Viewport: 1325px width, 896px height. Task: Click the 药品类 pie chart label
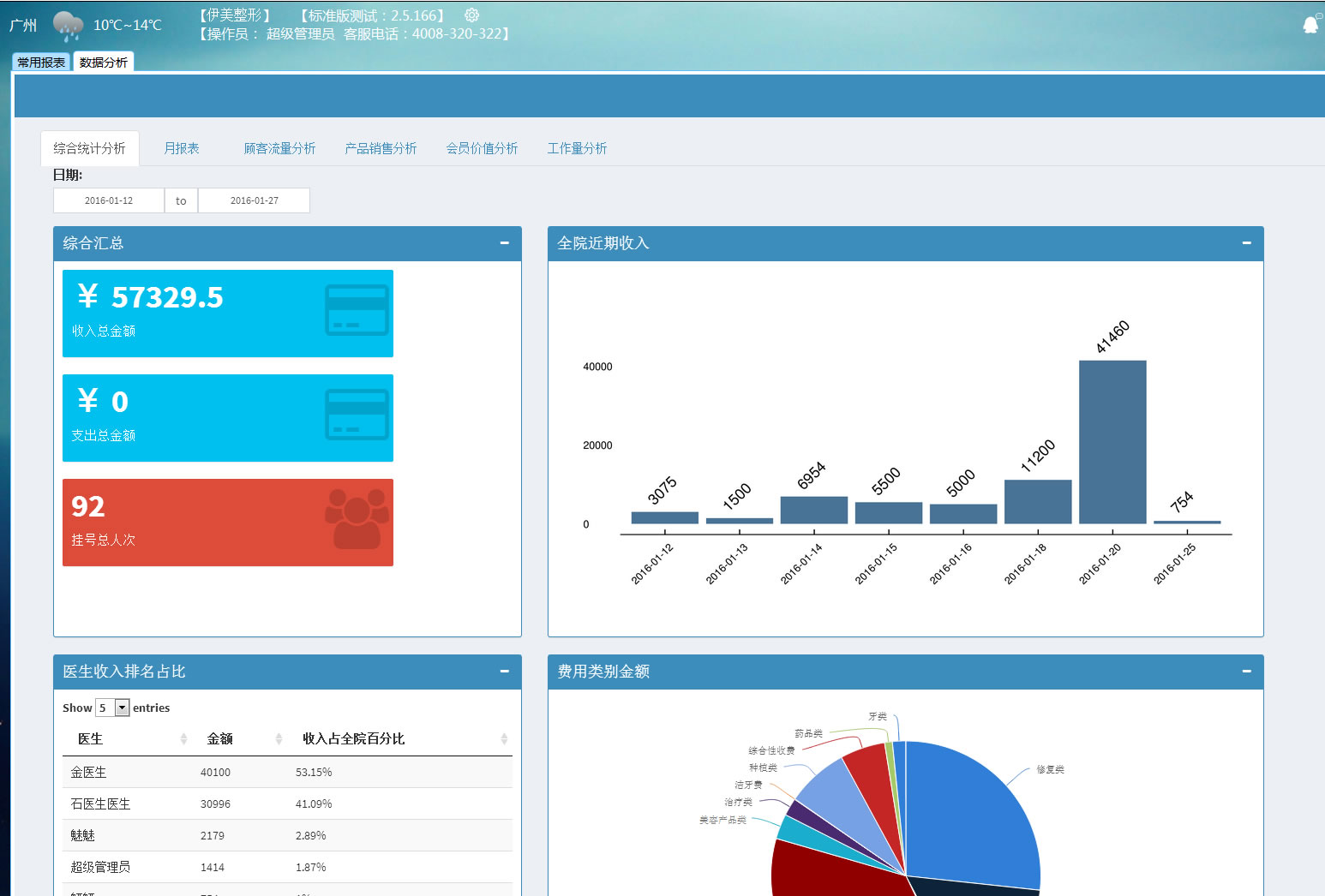pos(808,733)
